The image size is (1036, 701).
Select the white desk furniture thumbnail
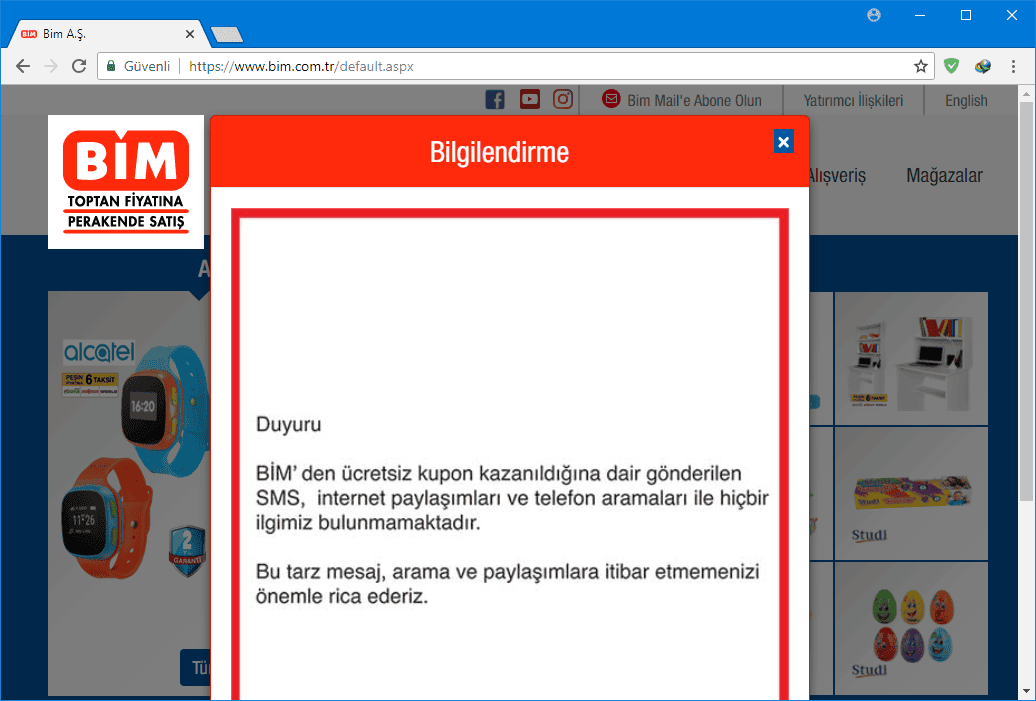pyautogui.click(x=911, y=359)
